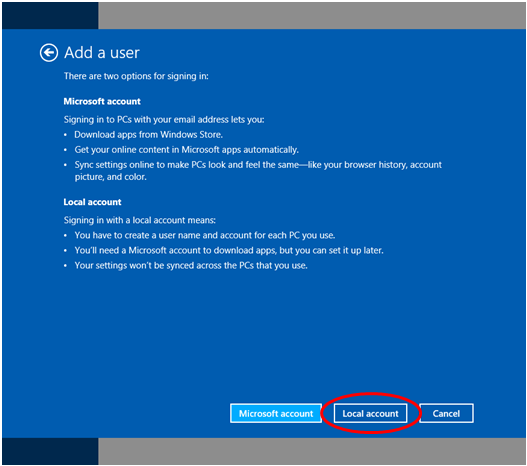Click 'You'll need a Microsoft account to download' bullet
The image size is (527, 466).
pos(229,250)
